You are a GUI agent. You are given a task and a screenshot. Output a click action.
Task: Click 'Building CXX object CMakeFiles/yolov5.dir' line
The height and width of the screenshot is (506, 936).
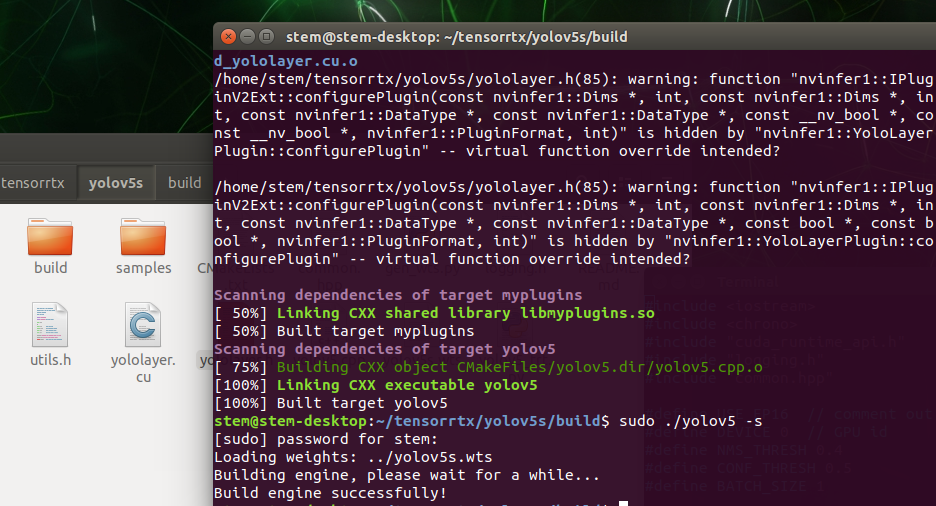tap(519, 368)
